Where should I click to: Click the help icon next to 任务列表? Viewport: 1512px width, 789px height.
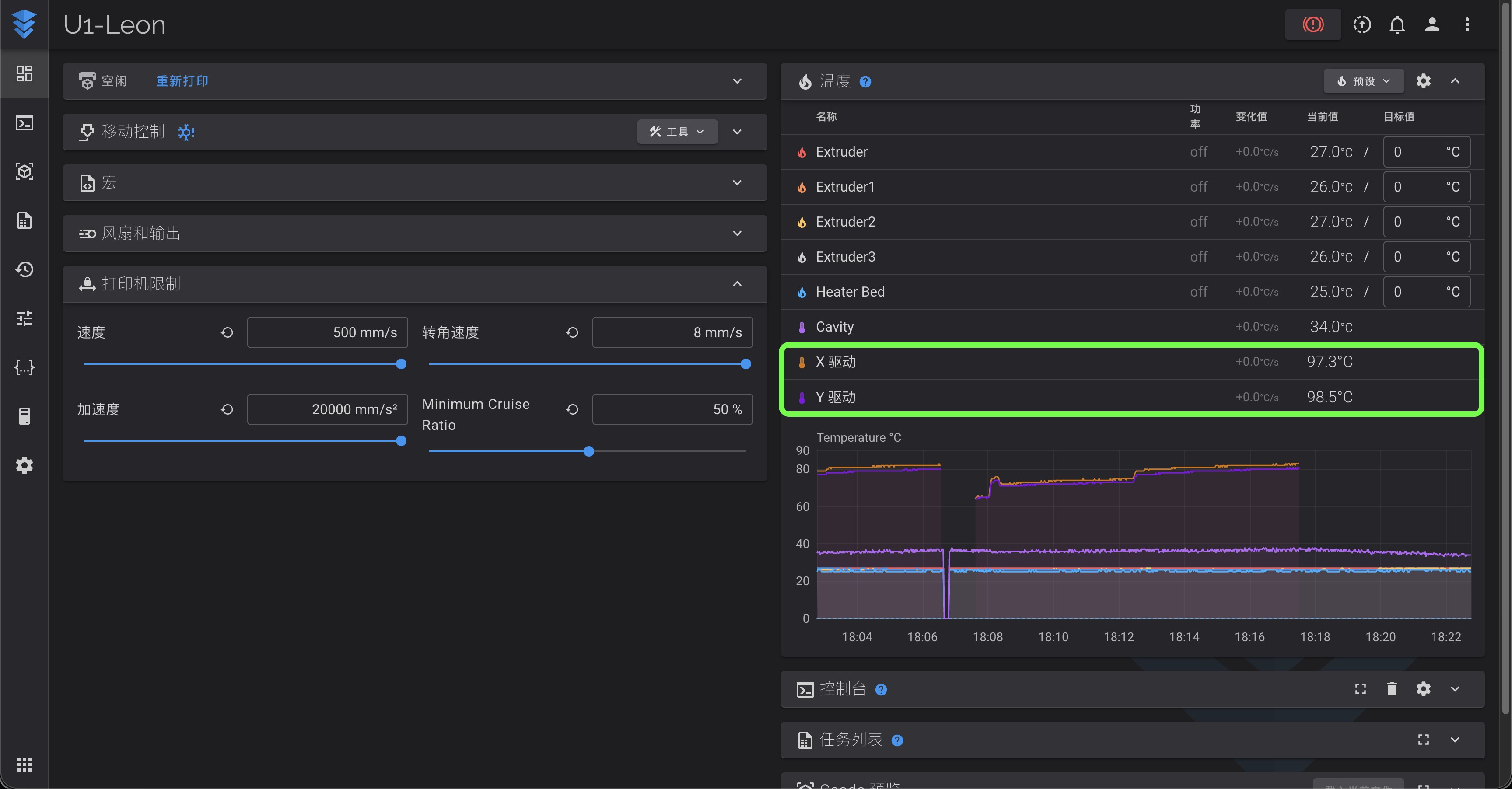click(x=897, y=740)
